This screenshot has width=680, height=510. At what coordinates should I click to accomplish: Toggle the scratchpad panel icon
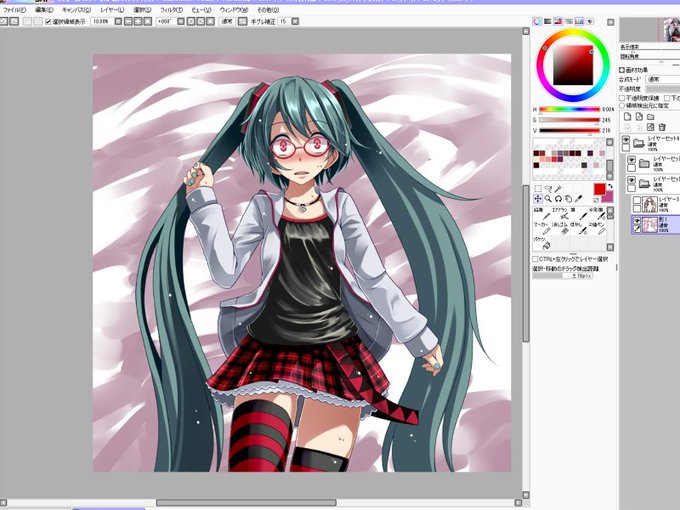[589, 21]
